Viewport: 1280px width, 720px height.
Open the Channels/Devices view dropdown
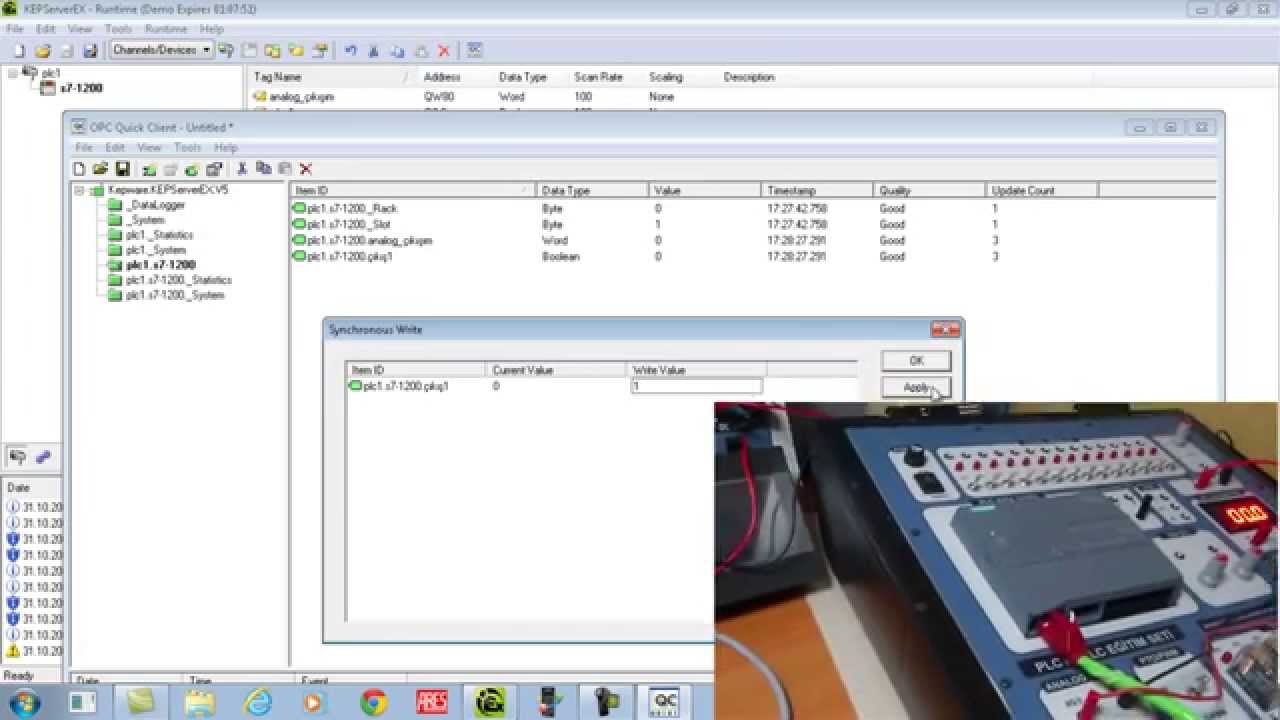click(x=207, y=50)
